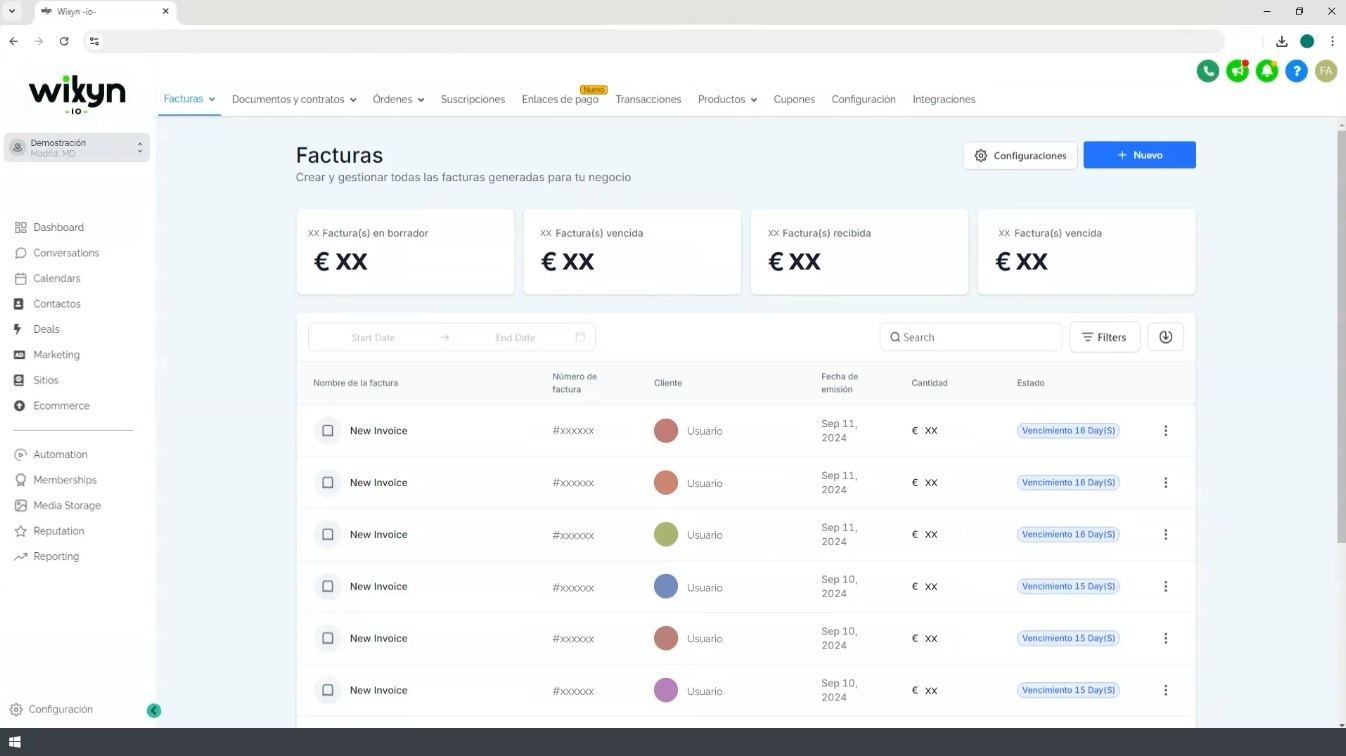This screenshot has height=756, width=1346.
Task: Open the Integraciones tab
Action: (944, 99)
